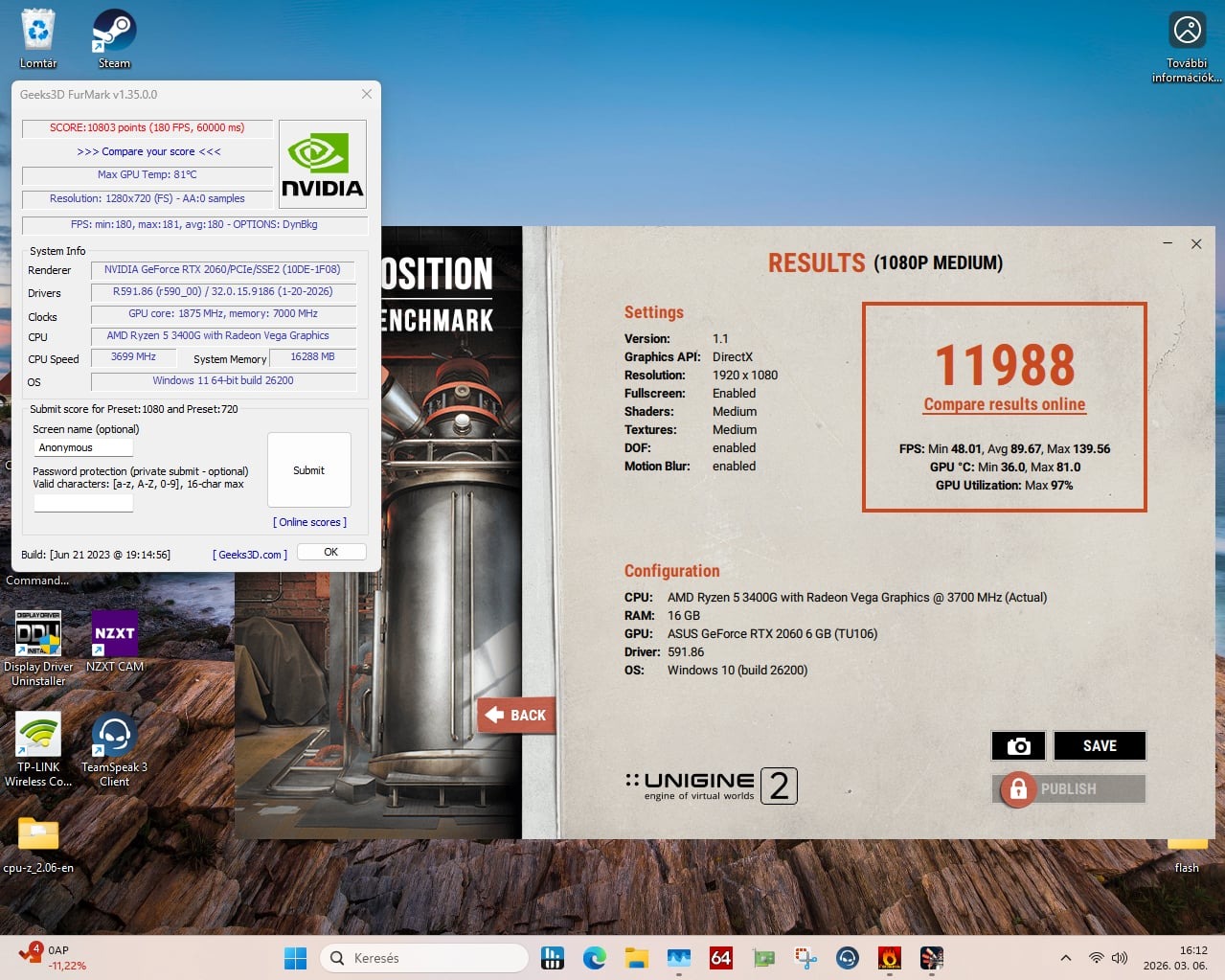Open Display Driver Uninstaller shortcut
Screen dimensions: 1225x980
click(38, 649)
